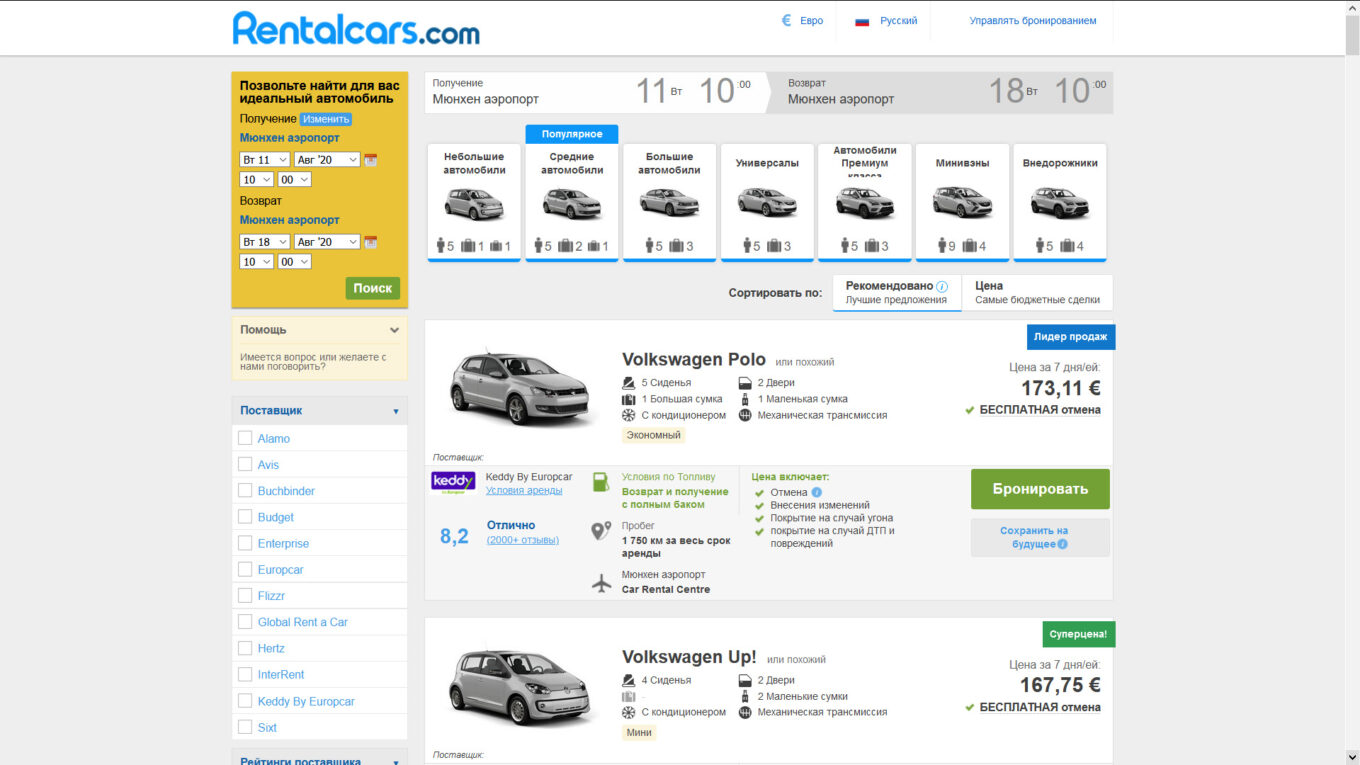Click the Keddy supplier logo
Screen dimensions: 1360x765
tap(453, 482)
